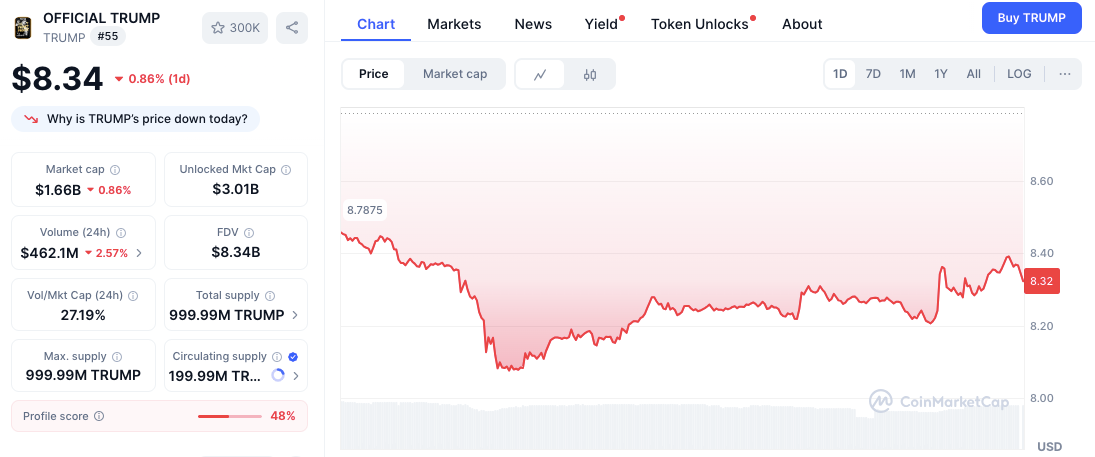The width and height of the screenshot is (1095, 457).
Task: Open the Token Unlocks tab
Action: 699,24
